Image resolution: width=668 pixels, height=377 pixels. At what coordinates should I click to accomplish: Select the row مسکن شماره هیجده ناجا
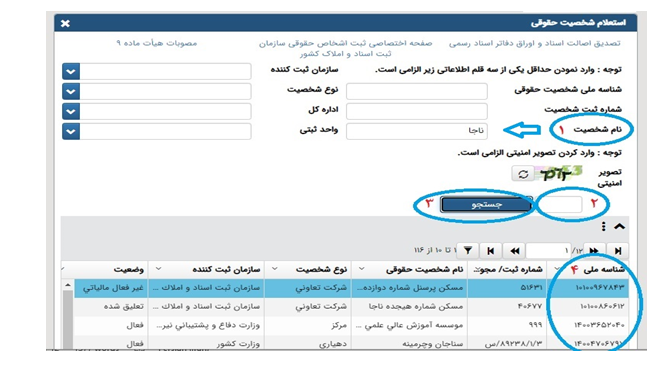pos(351,307)
